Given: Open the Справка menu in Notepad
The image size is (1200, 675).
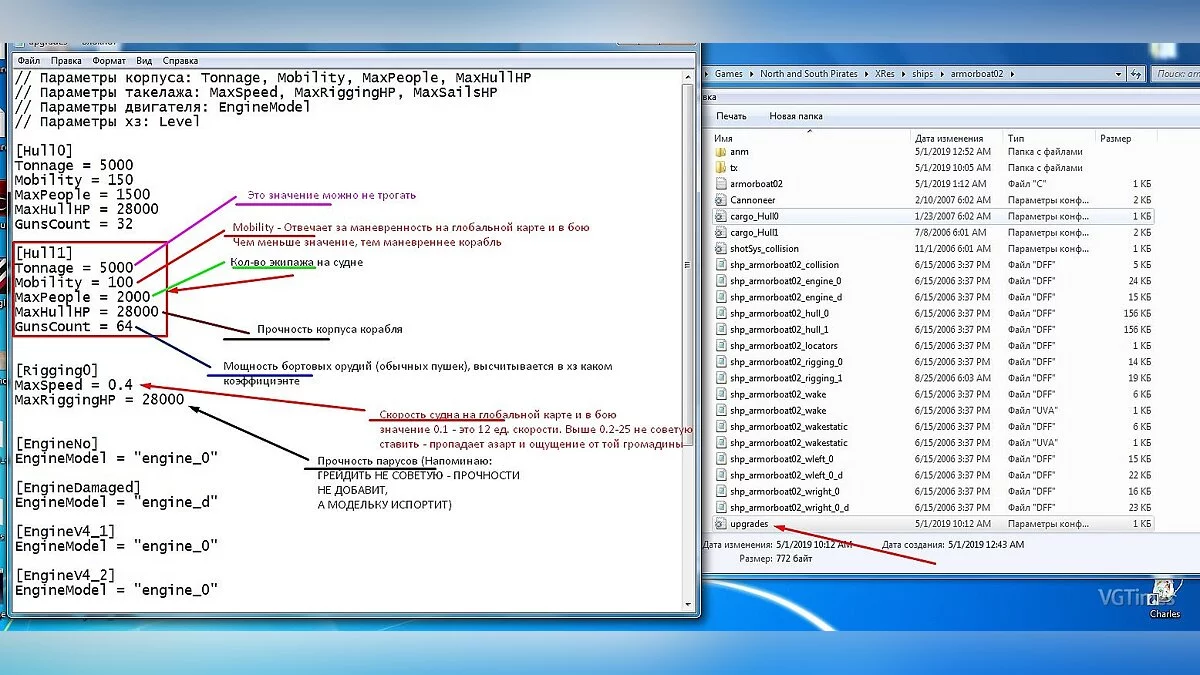Looking at the screenshot, I should 180,60.
